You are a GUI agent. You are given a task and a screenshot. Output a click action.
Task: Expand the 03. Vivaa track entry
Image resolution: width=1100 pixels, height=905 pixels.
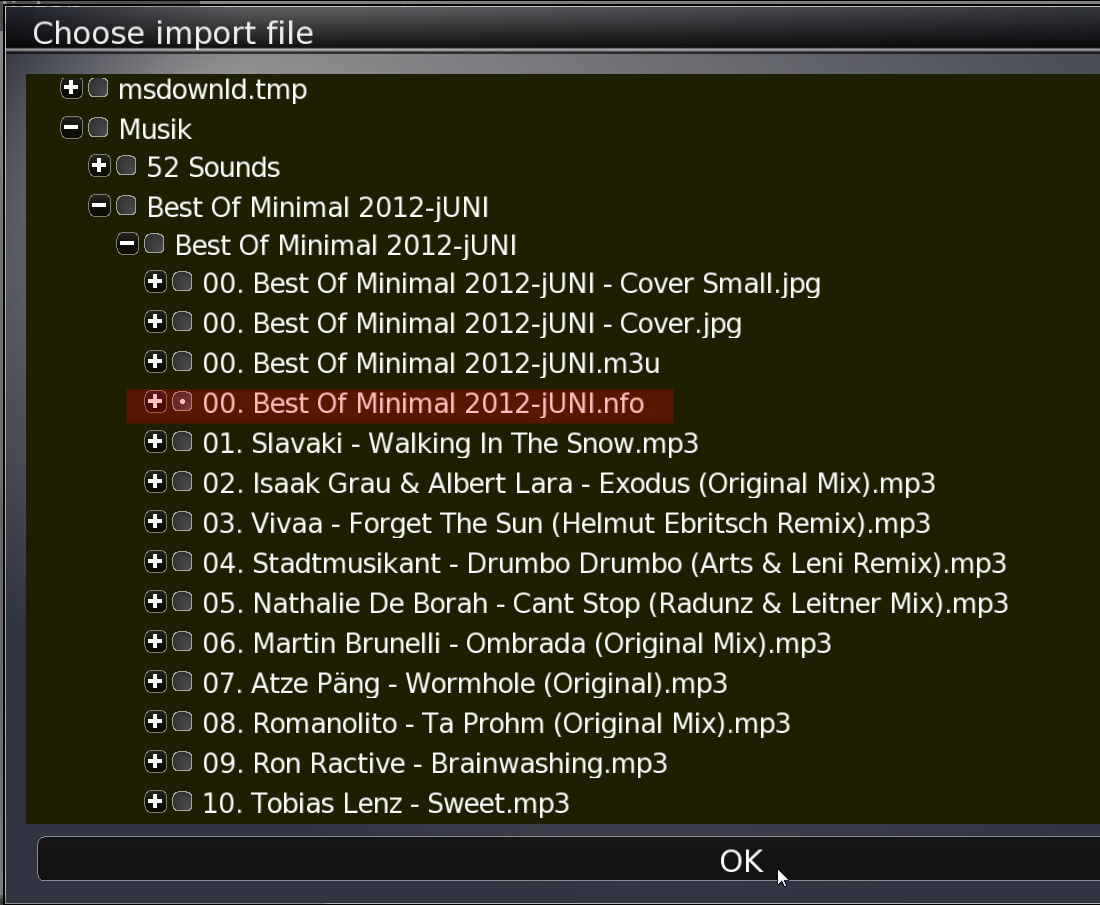[155, 522]
